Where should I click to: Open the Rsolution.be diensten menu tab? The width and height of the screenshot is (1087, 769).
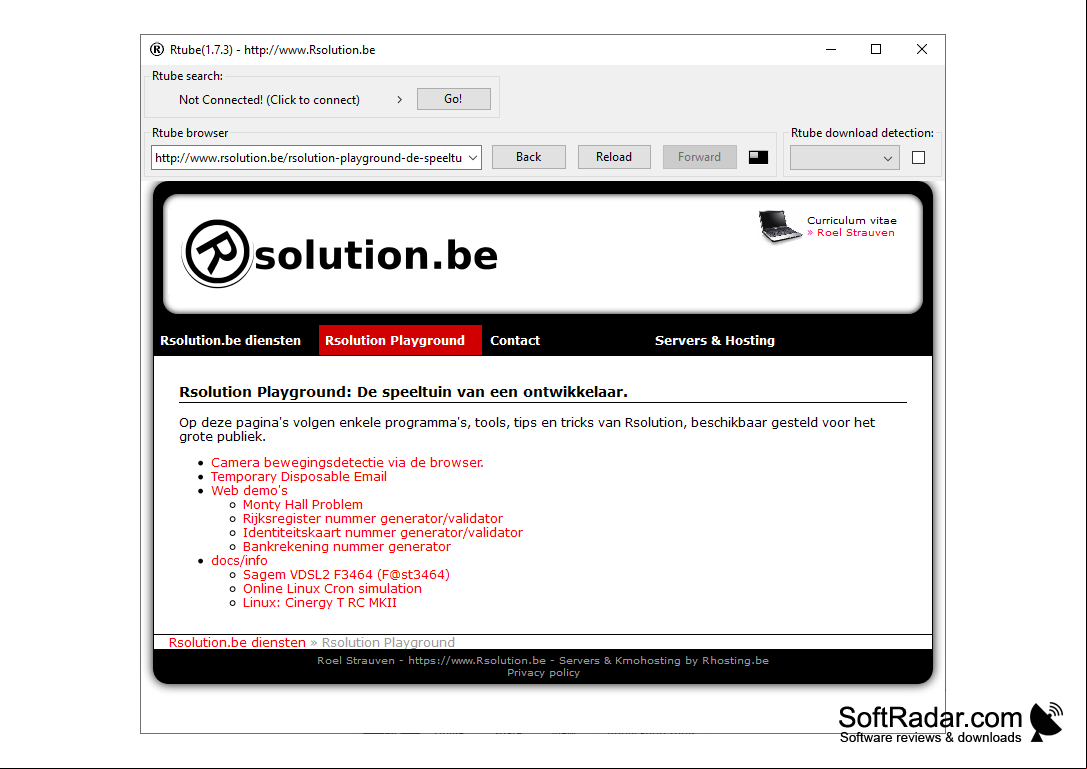pyautogui.click(x=230, y=340)
